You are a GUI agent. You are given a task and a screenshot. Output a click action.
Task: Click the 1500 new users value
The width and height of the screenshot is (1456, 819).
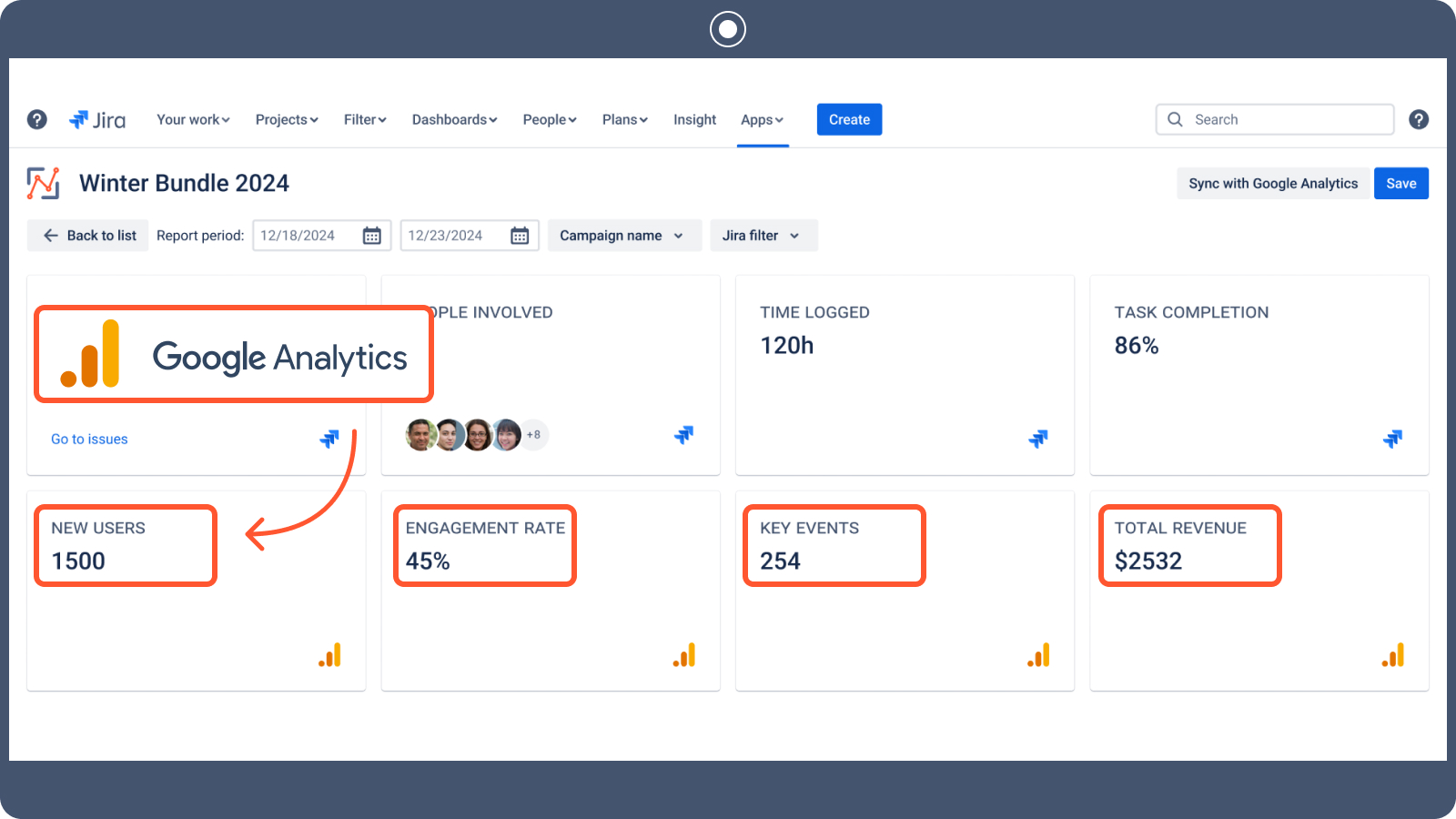coord(78,561)
